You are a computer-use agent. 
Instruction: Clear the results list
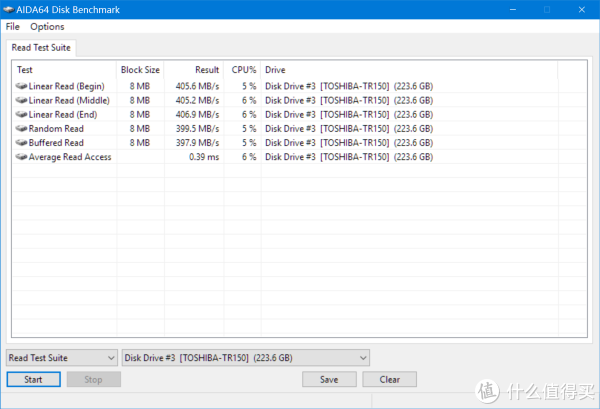(x=390, y=380)
